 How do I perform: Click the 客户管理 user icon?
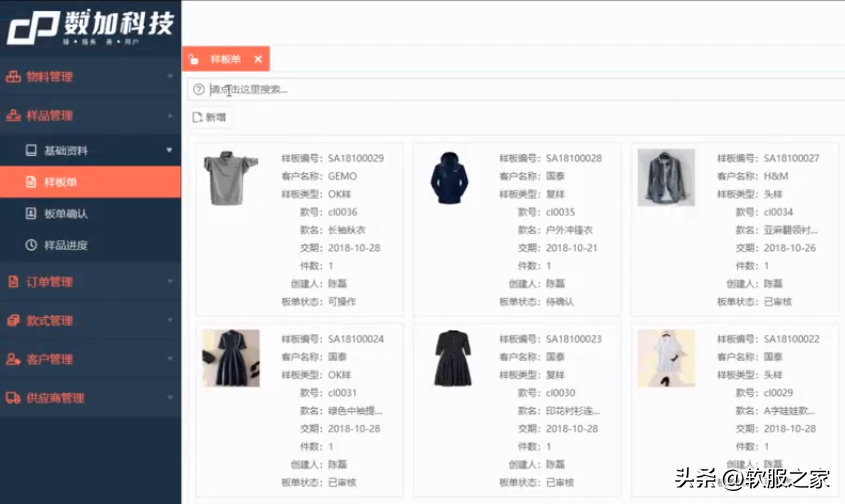click(x=13, y=359)
